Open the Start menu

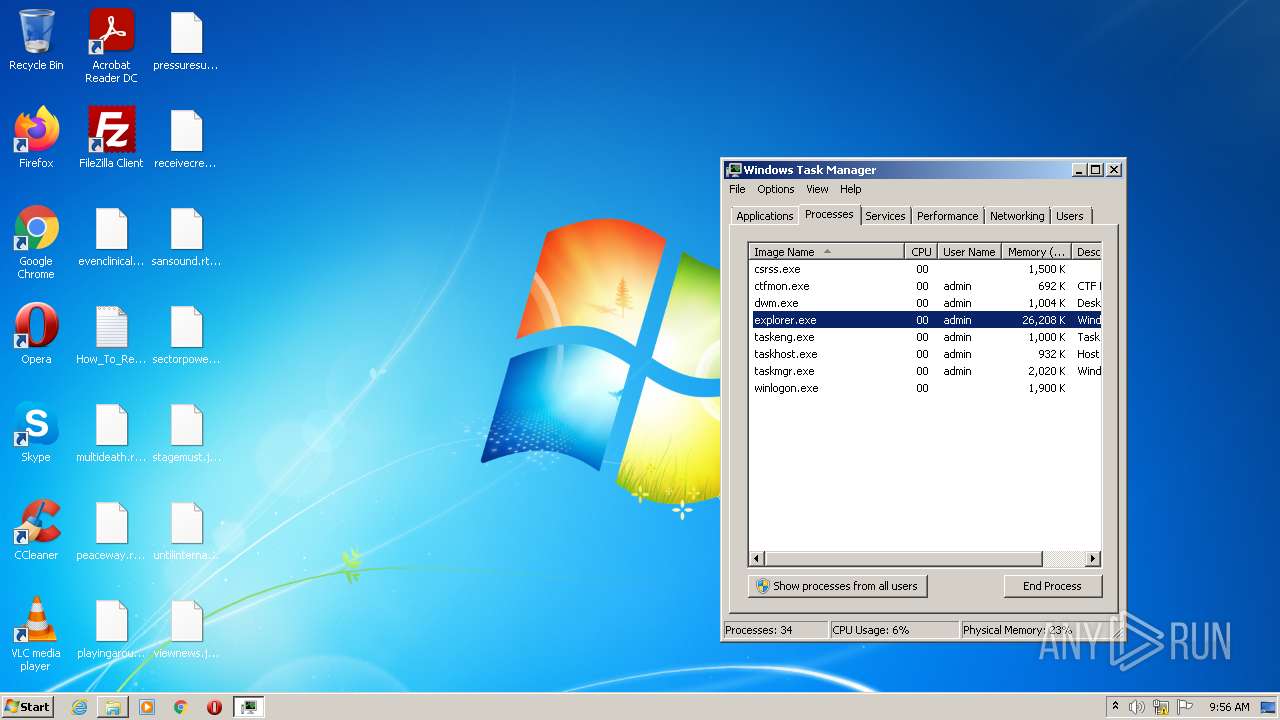[28, 707]
